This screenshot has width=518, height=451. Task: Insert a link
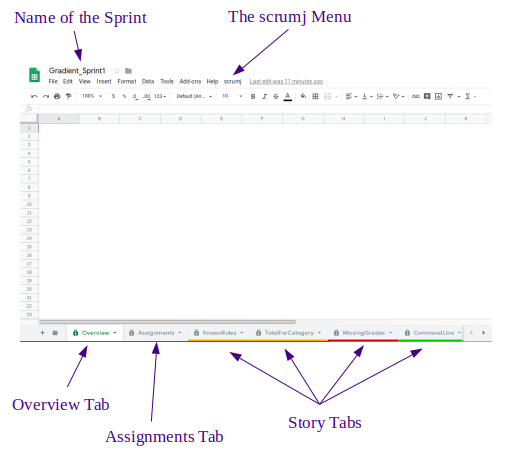415,96
